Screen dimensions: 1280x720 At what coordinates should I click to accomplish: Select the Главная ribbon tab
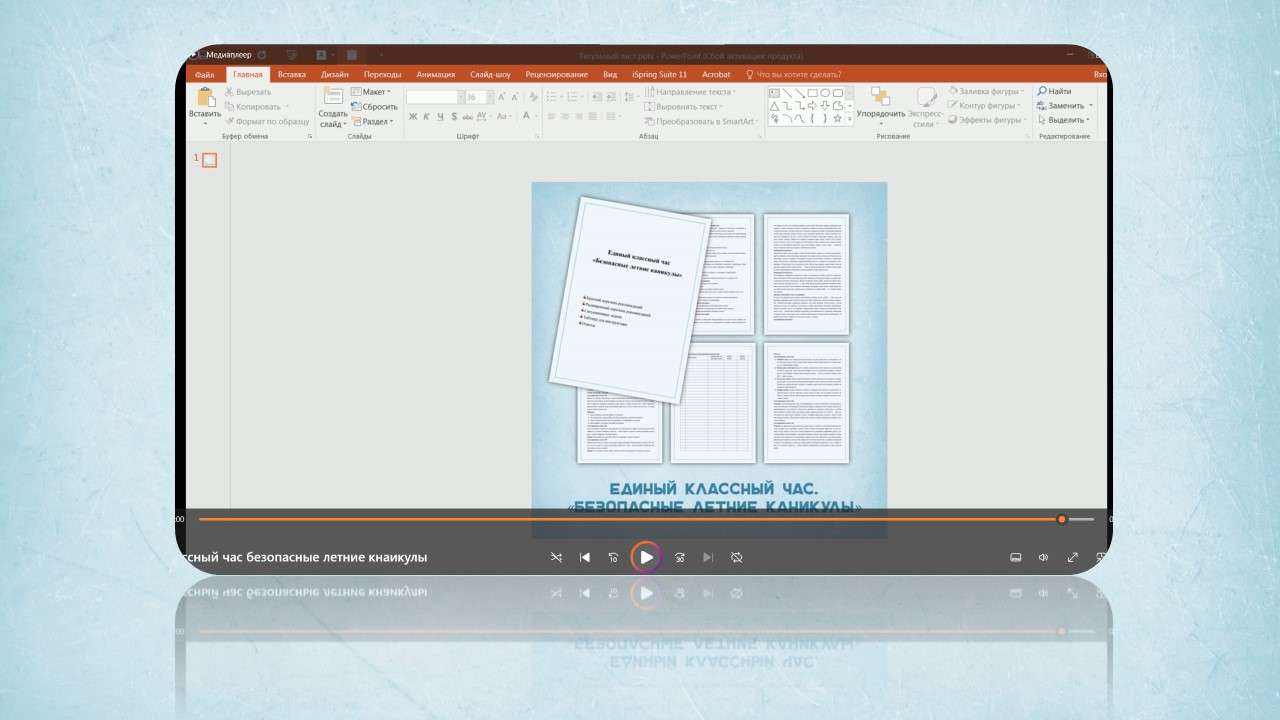click(248, 74)
